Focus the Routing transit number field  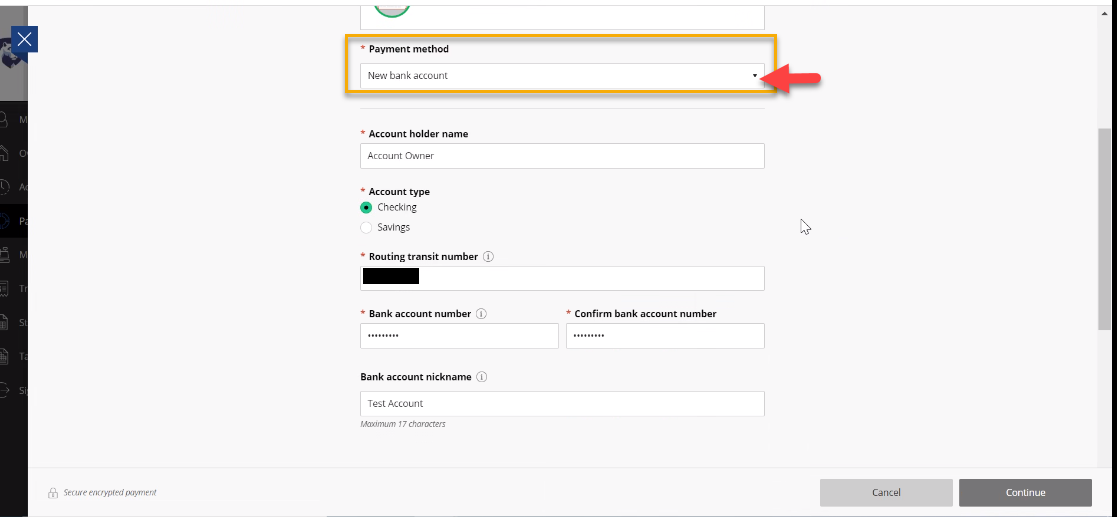590,278
